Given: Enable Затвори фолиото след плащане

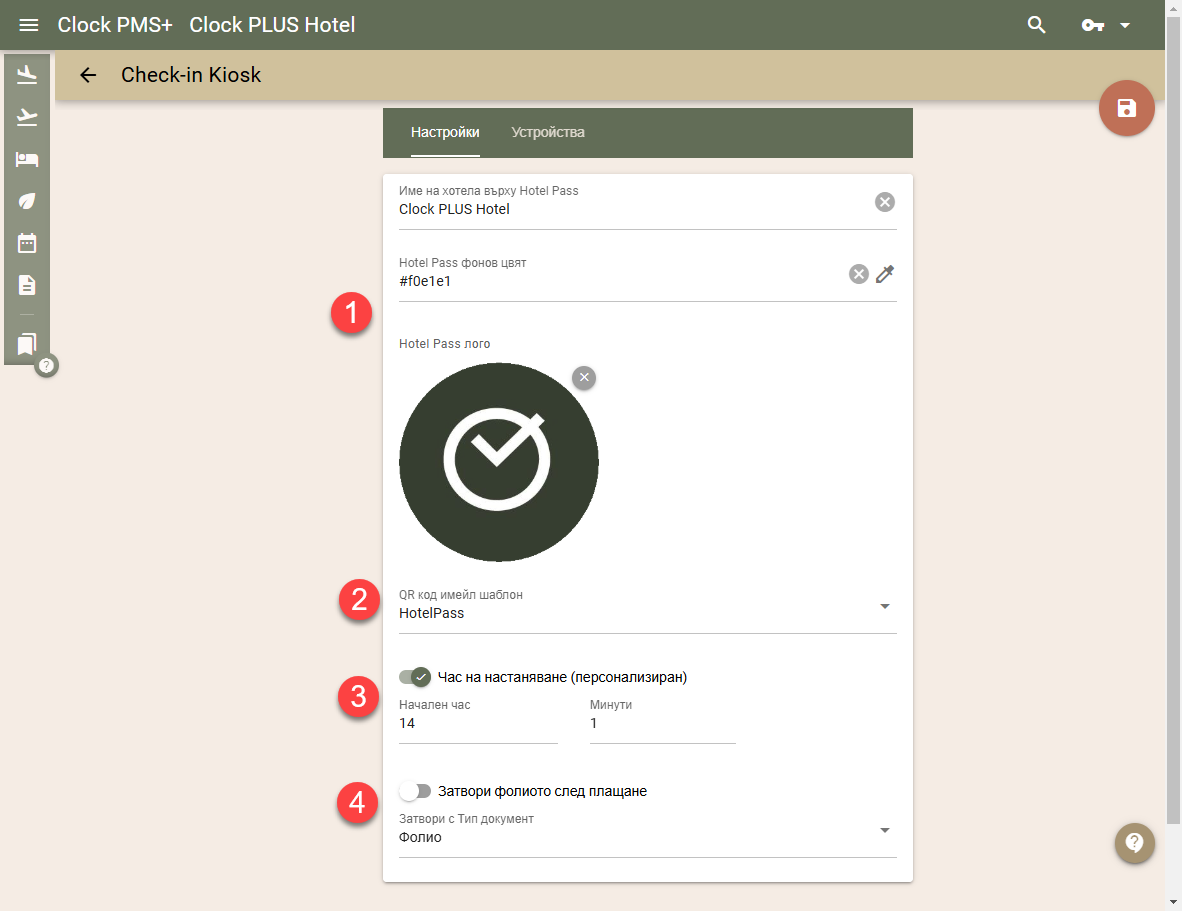Looking at the screenshot, I should tap(415, 791).
